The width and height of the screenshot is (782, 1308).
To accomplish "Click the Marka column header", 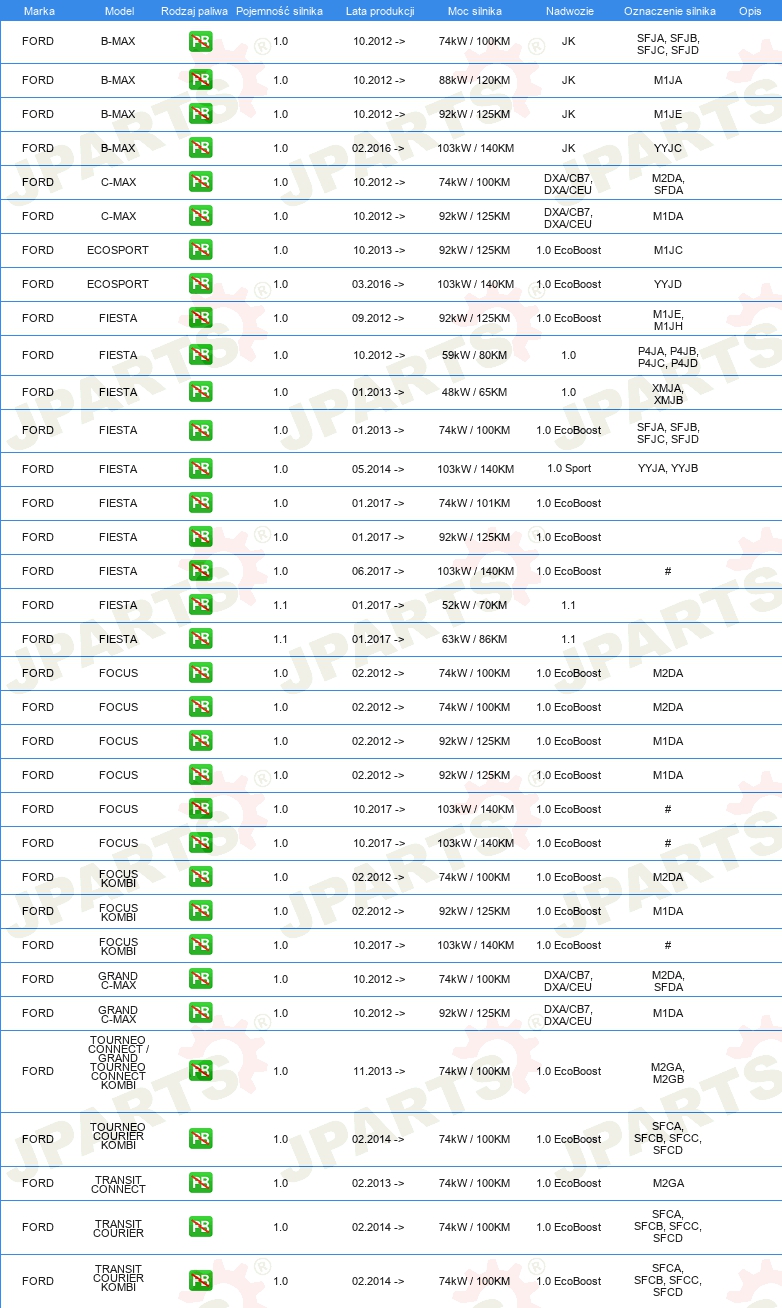I will click(38, 11).
